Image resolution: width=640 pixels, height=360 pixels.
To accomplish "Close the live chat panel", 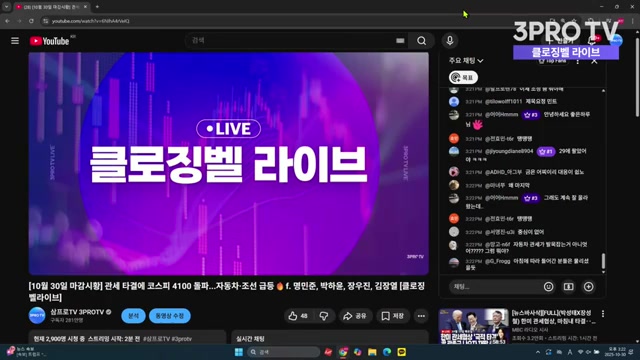I will point(594,61).
